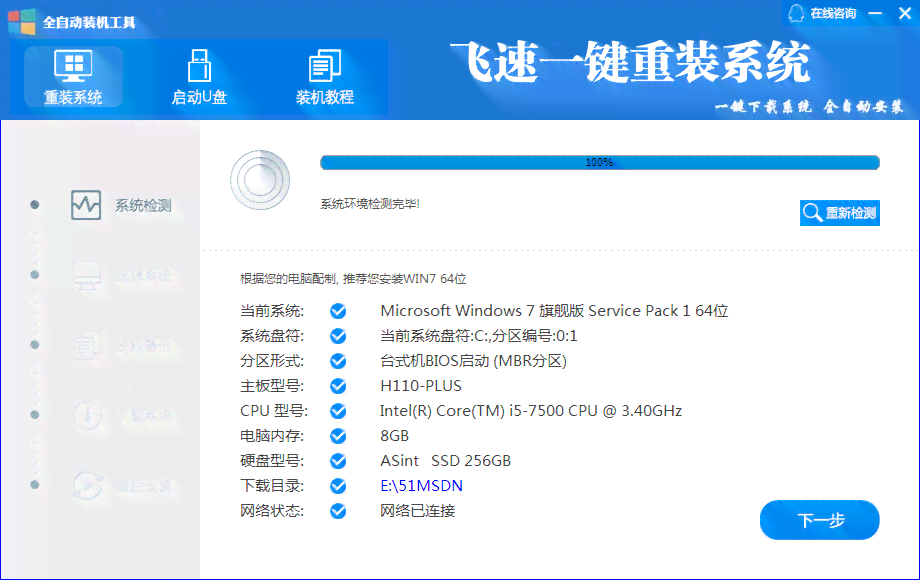The image size is (920, 580).
Task: Click the text 'Microsoft Windows 7 旗舰版 Service Pack 1 64位'
Action: [554, 311]
